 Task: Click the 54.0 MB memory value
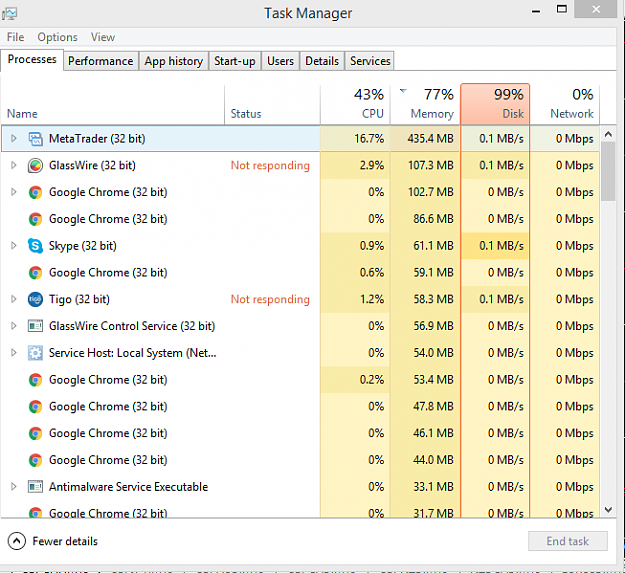(433, 353)
